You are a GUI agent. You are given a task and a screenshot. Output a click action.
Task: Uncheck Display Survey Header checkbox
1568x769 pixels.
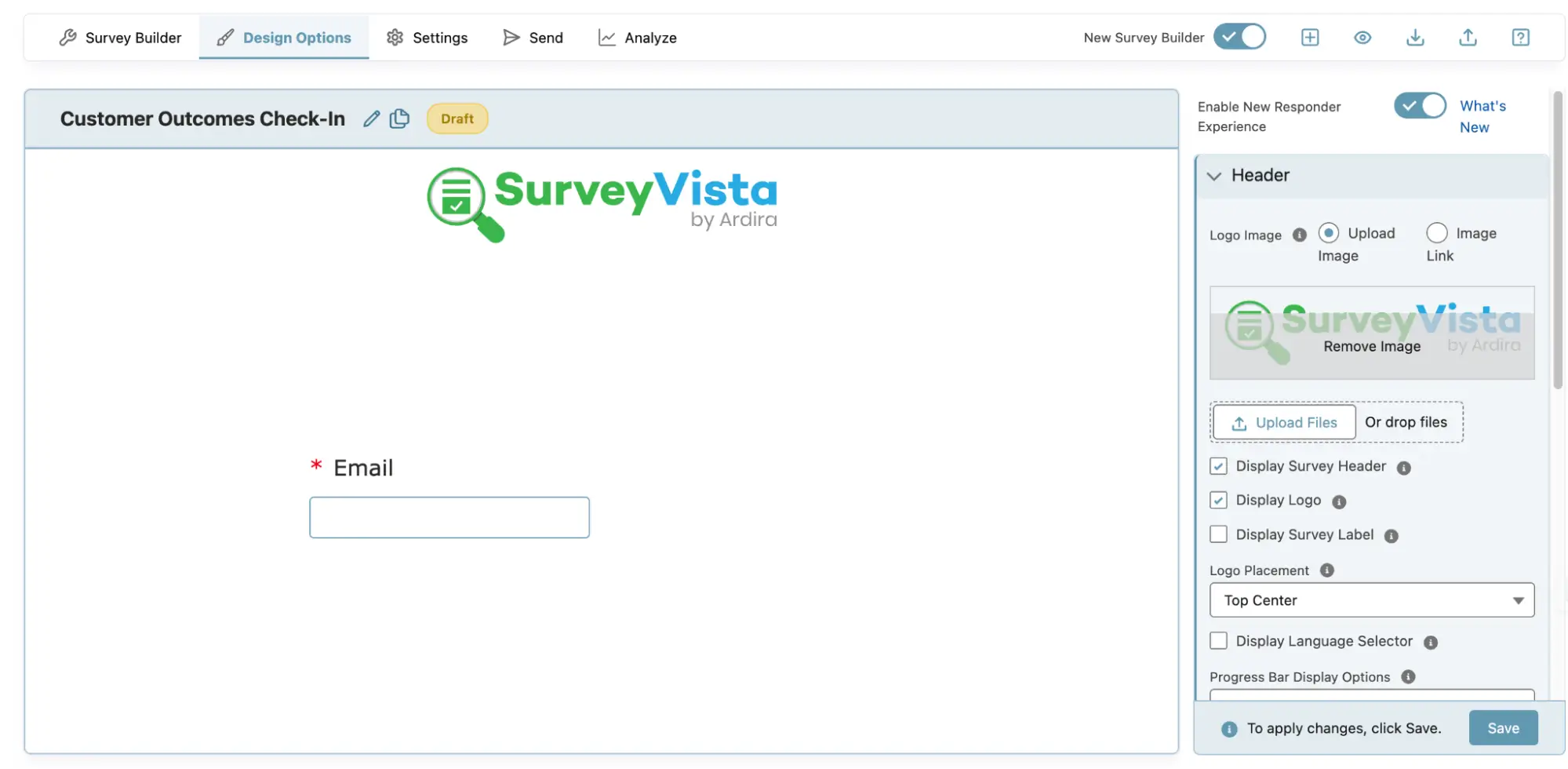(x=1218, y=466)
